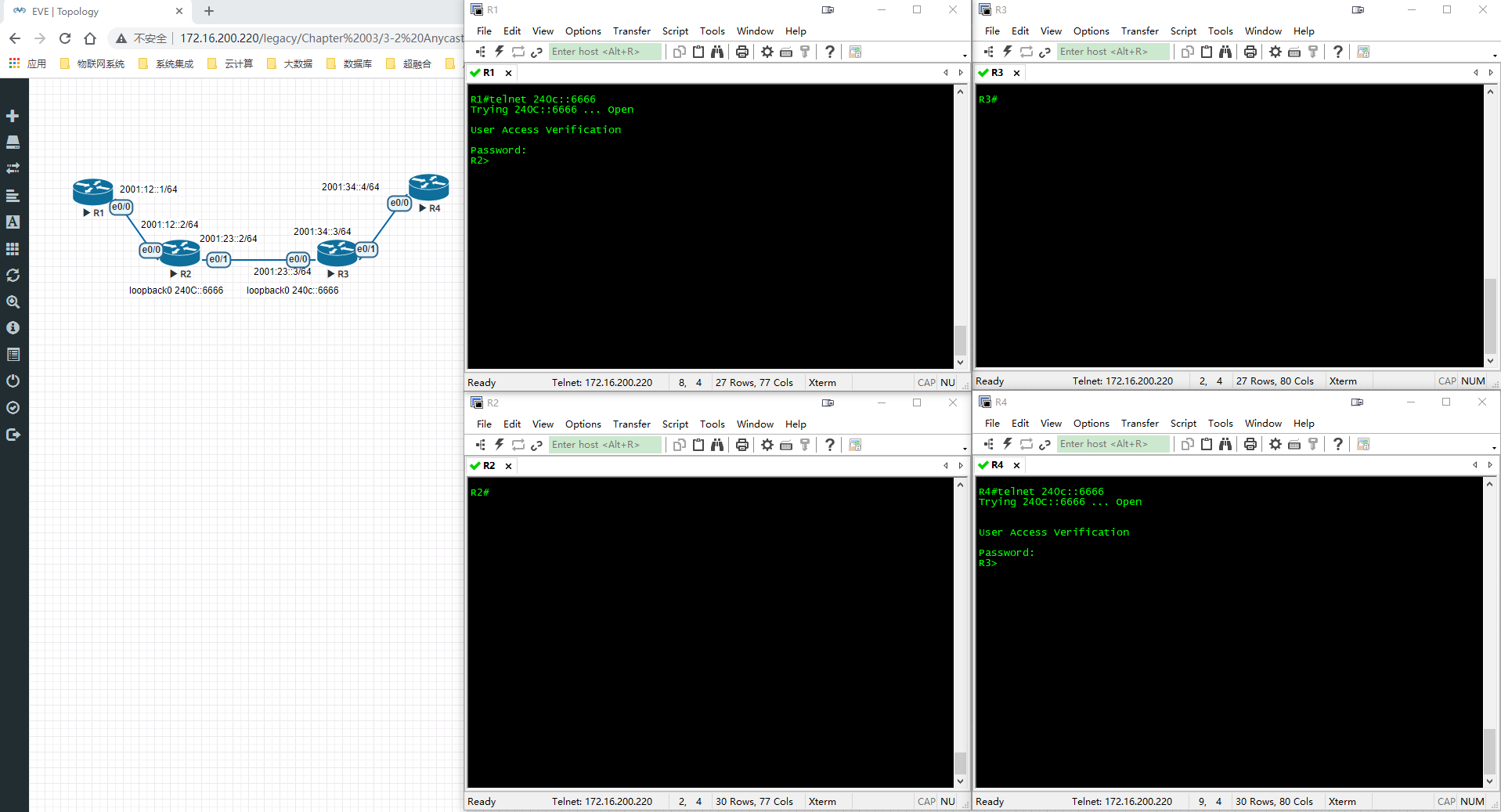Click the router R2 node in topology

tap(180, 252)
